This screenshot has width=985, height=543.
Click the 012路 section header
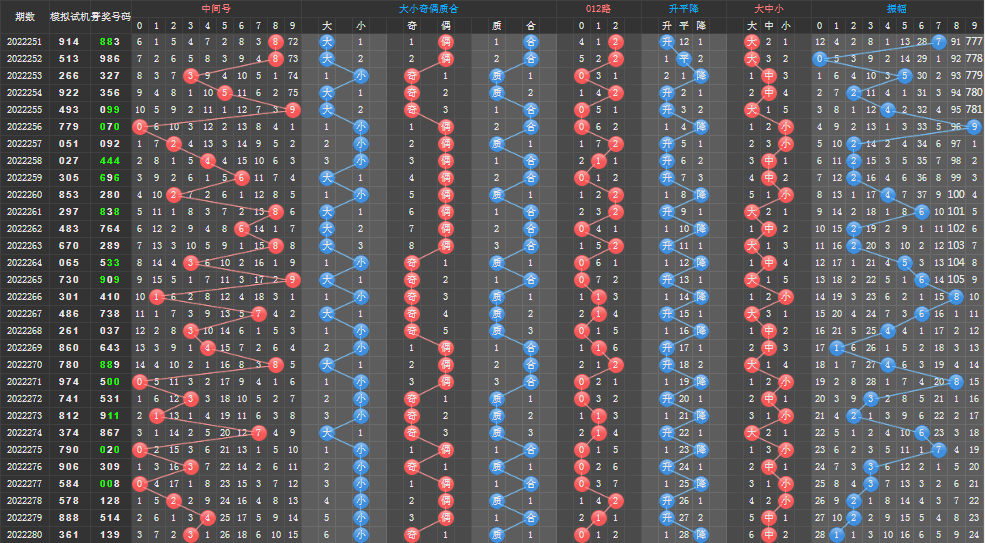click(599, 8)
